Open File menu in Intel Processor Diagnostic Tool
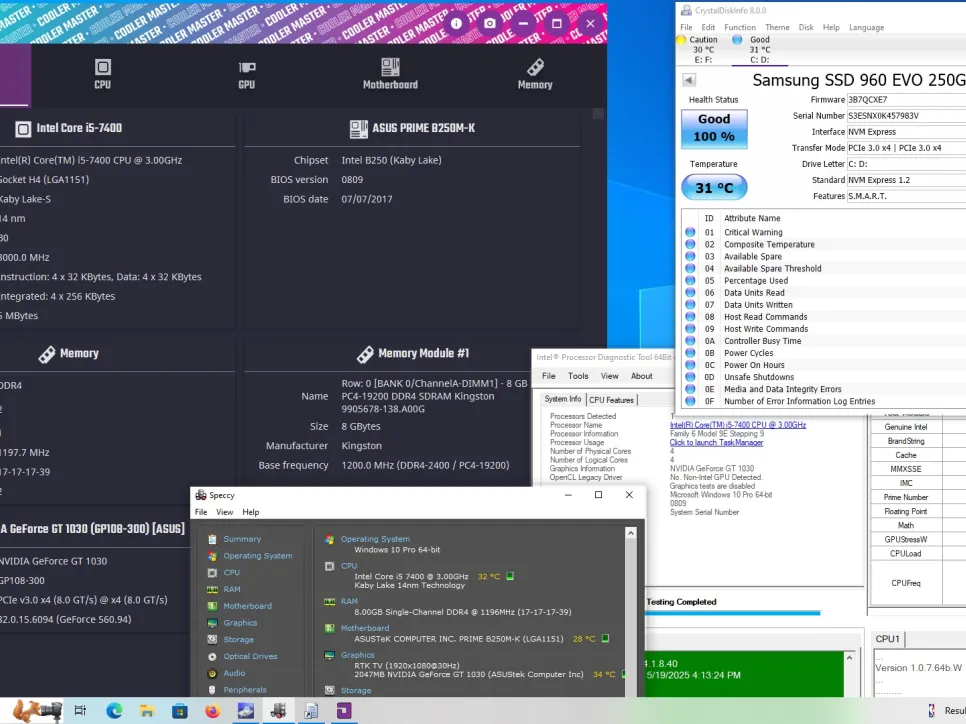This screenshot has width=966, height=724. pyautogui.click(x=548, y=376)
